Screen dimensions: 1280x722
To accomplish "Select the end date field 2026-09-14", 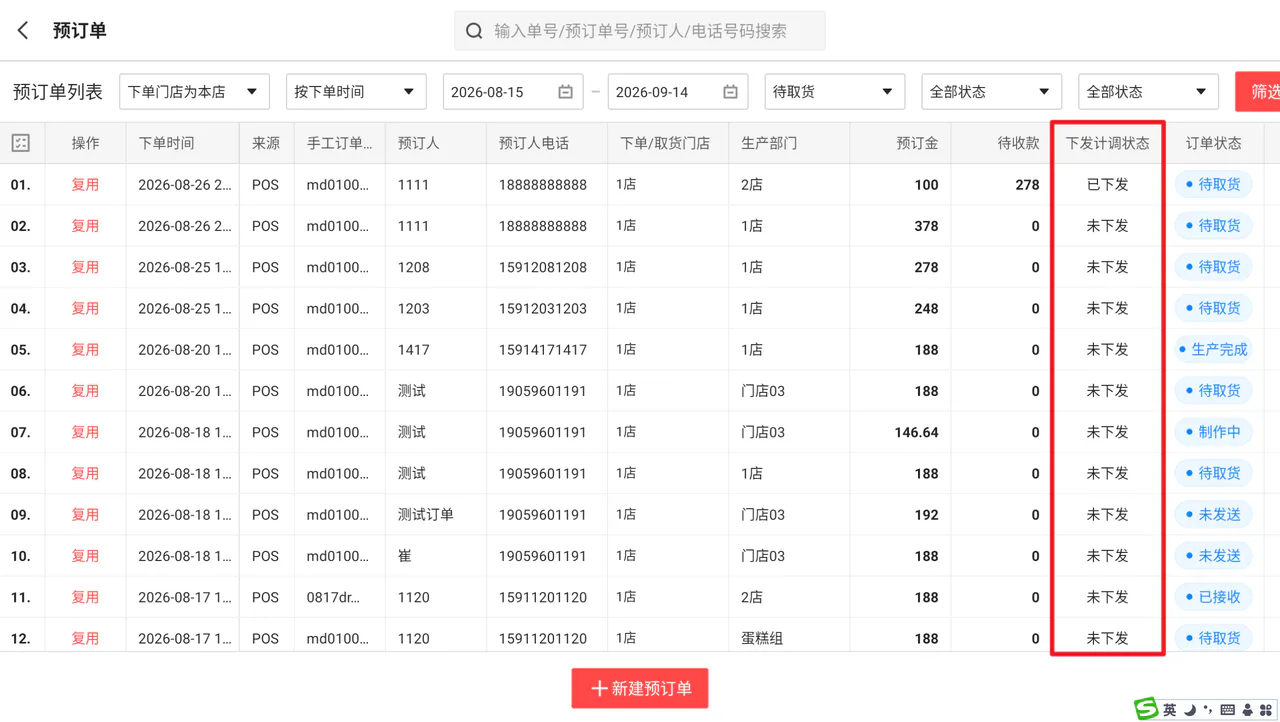I will click(x=678, y=92).
